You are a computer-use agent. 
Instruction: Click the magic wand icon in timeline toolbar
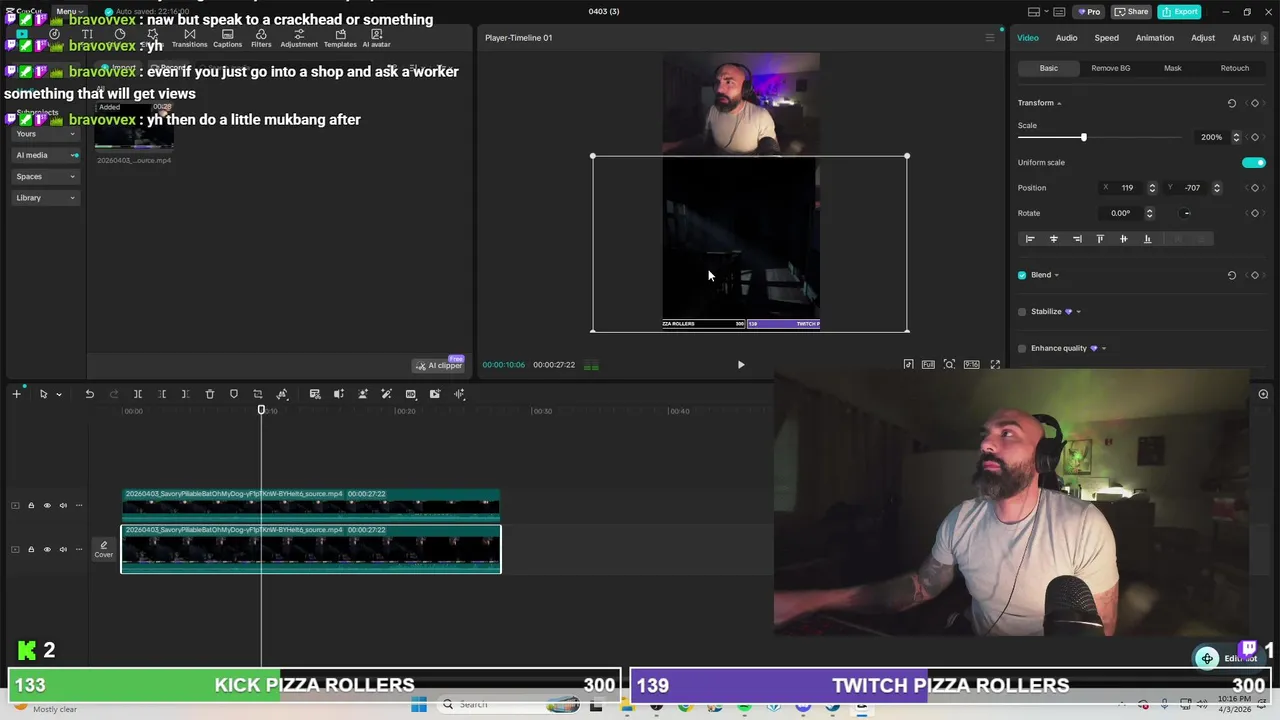tap(387, 394)
